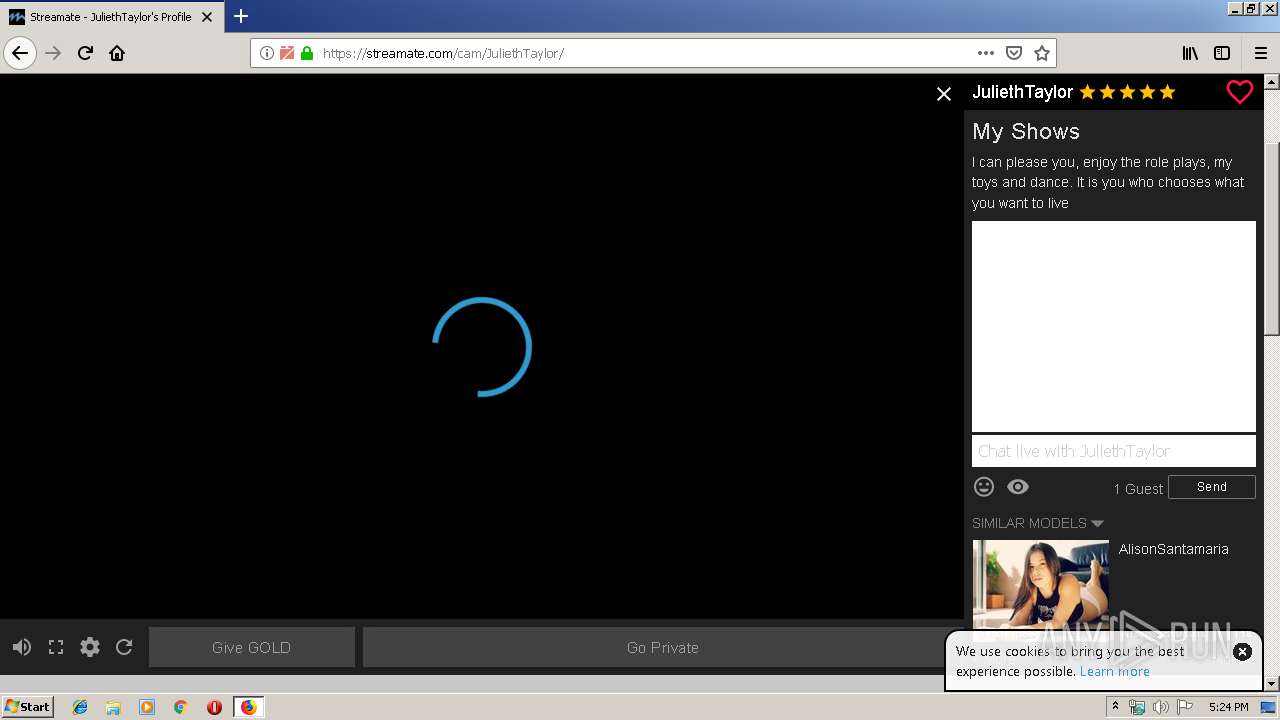Reload the video stream player
Viewport: 1280px width, 720px height.
pyautogui.click(x=124, y=647)
